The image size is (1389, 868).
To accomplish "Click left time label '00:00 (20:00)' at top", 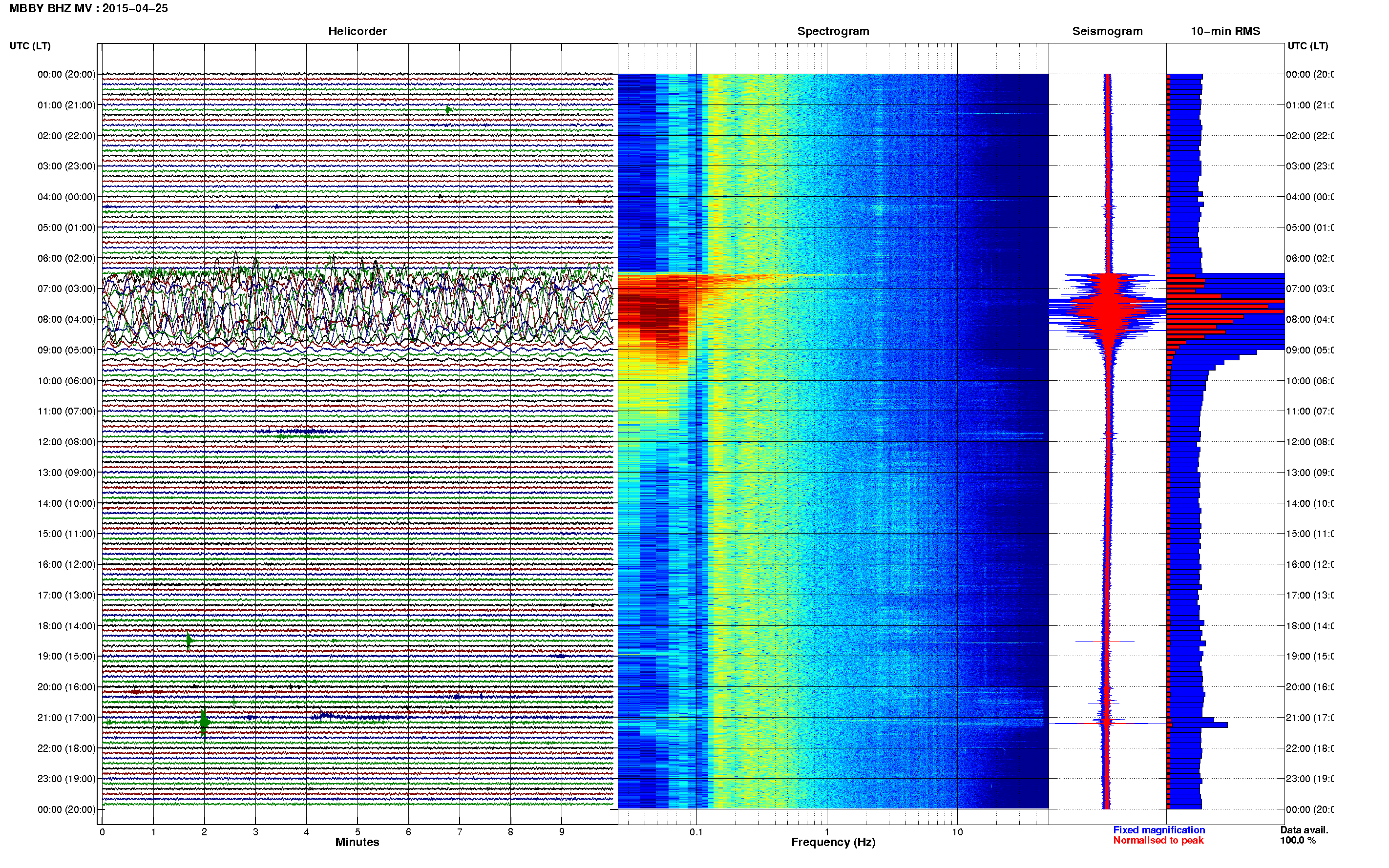I will pos(66,74).
